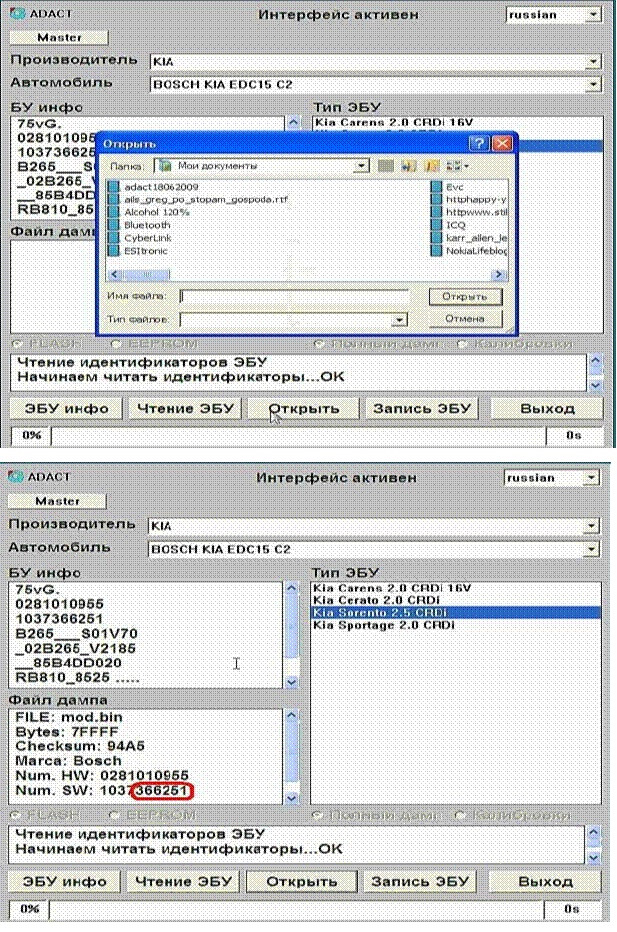Screen dimensions: 617x932
Task: Select Kia Sorento 2.5 CRDi in lower window list
Action: [455, 613]
